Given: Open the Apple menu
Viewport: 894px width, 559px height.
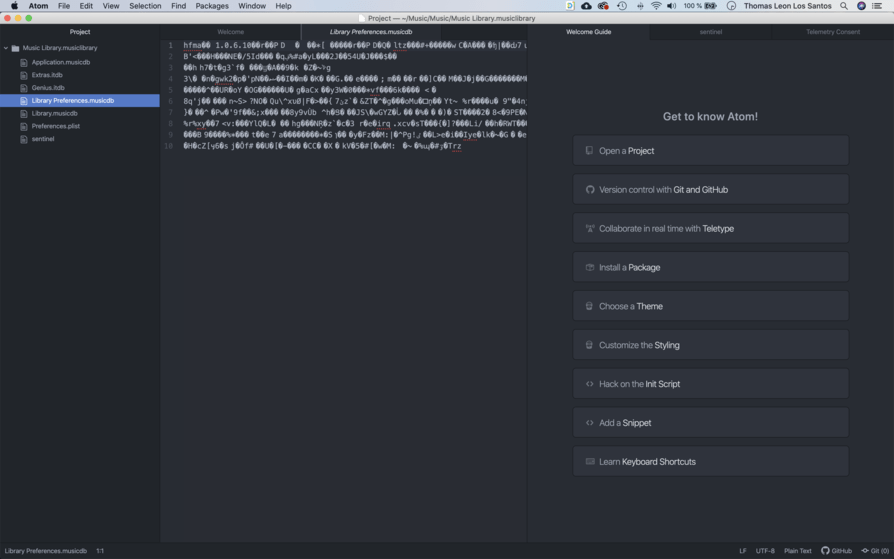Looking at the screenshot, I should click(x=14, y=6).
